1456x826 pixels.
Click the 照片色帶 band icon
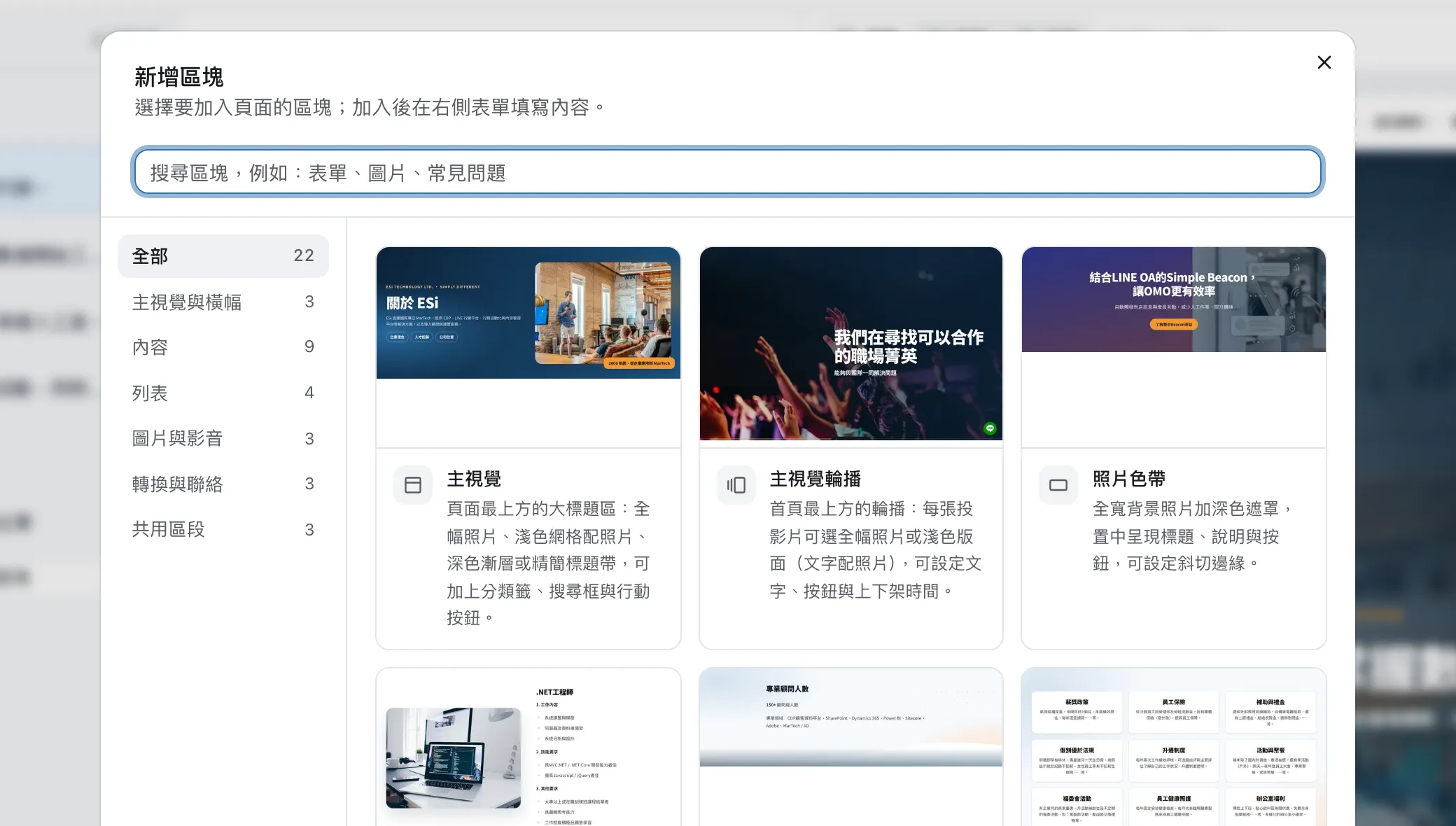coord(1058,485)
